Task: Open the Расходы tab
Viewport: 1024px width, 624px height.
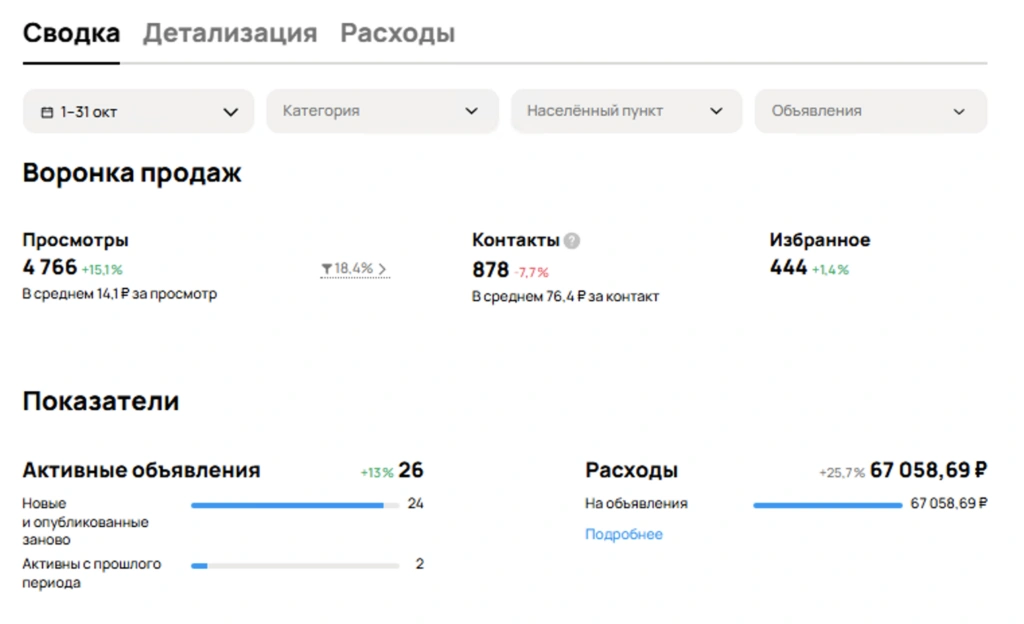Action: 397,33
